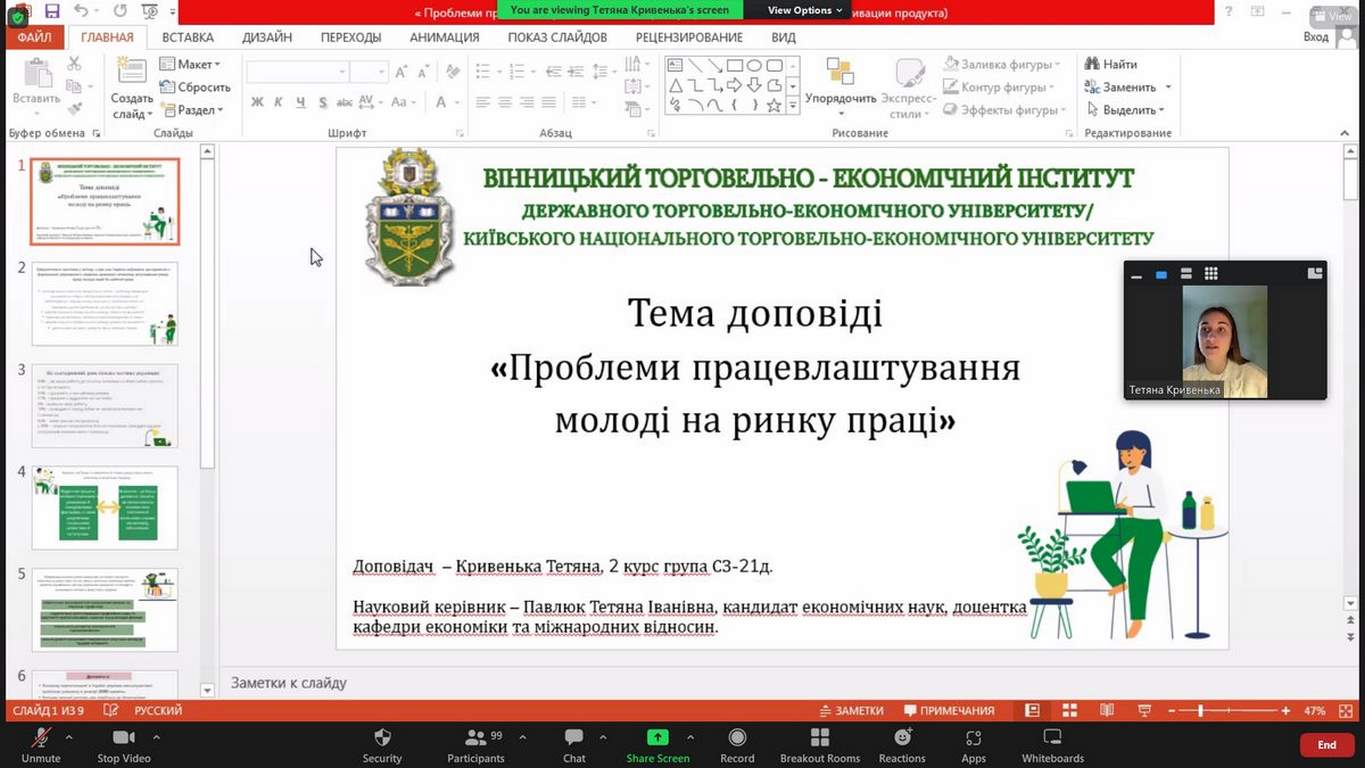
Task: Click the green Share Screen icon
Action: coord(657,738)
